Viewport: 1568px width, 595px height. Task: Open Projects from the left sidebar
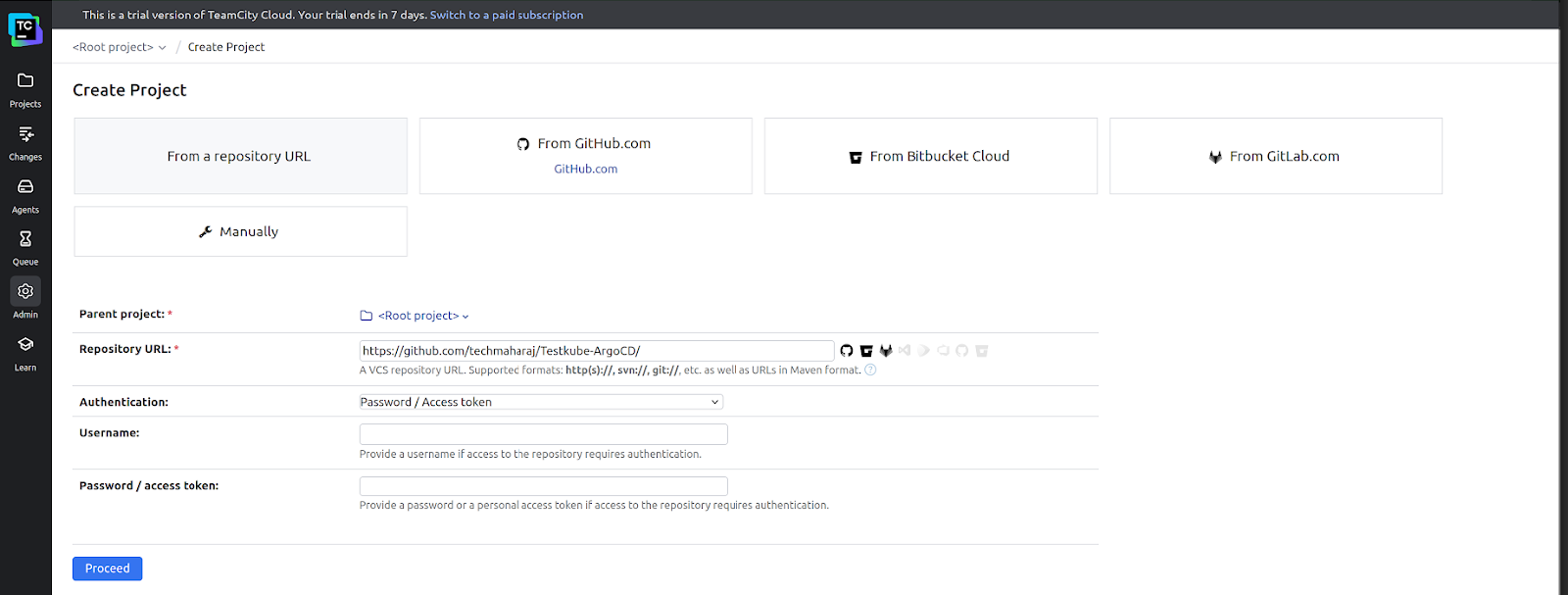(x=25, y=89)
